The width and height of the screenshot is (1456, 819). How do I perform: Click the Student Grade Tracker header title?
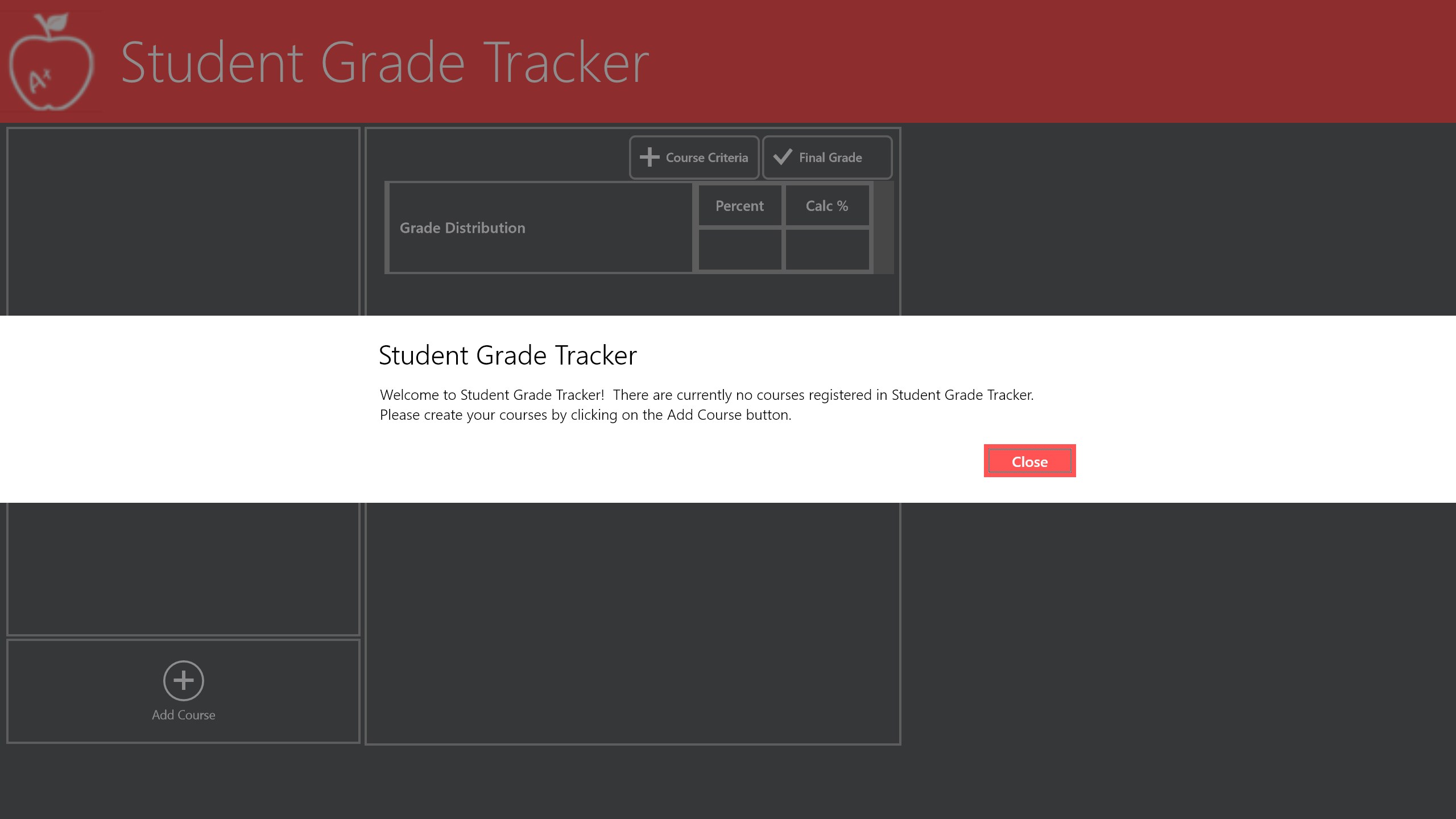[384, 63]
